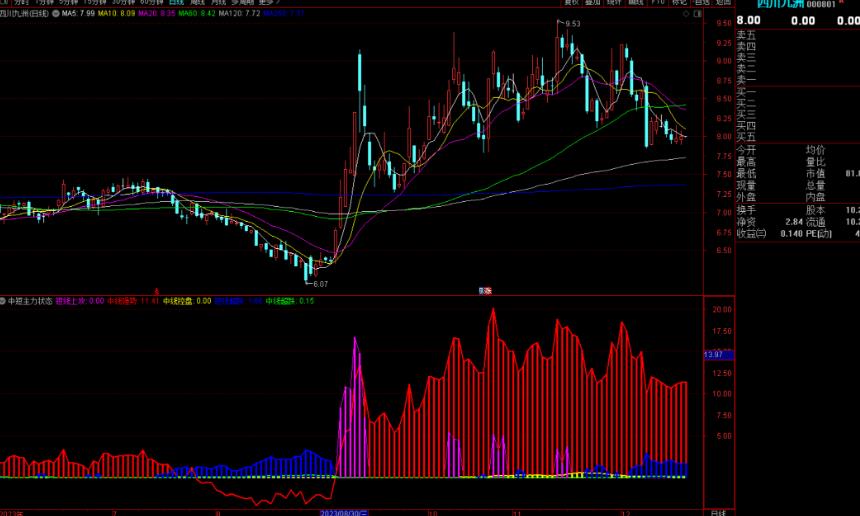Click the 今开 open price label
This screenshot has width=860, height=516.
click(746, 150)
